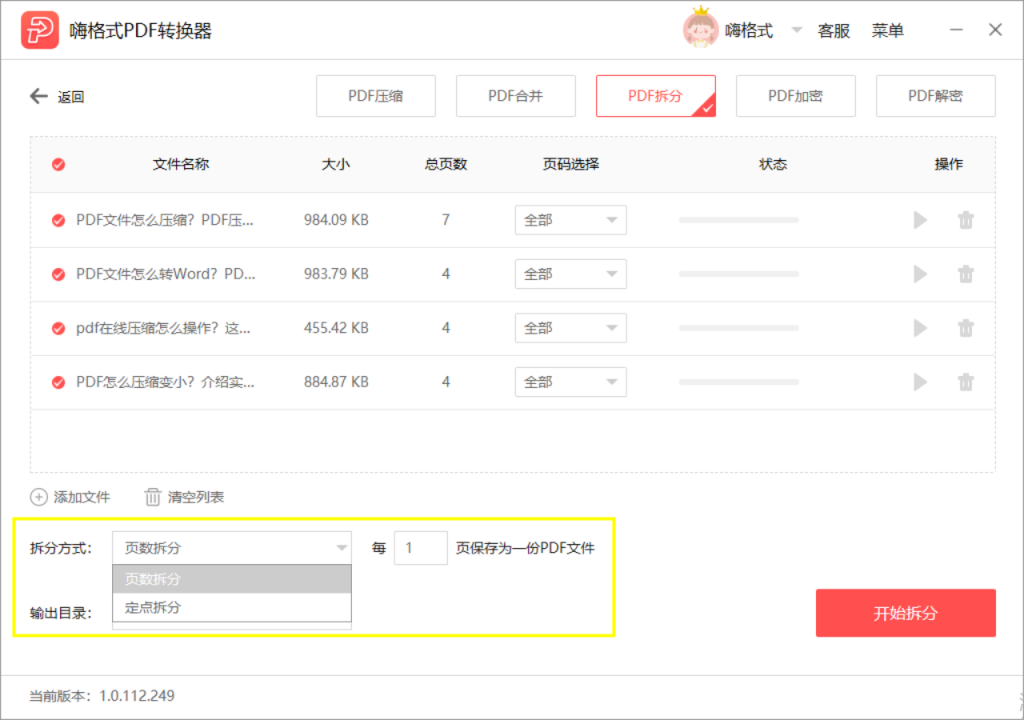Click the trash icon beside 清空列表
1024x720 pixels.
152,497
